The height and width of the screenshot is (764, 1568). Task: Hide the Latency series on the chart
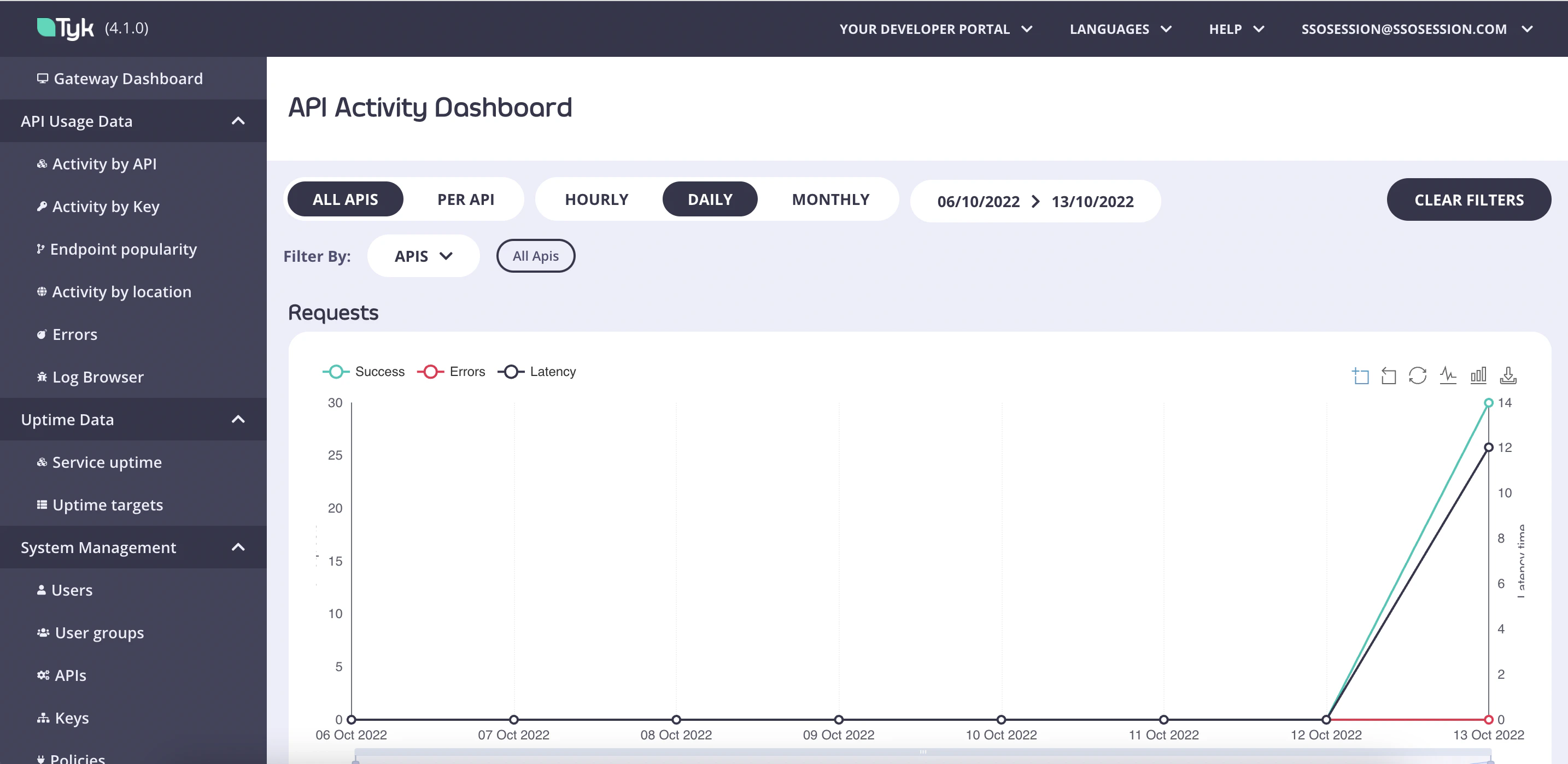537,371
